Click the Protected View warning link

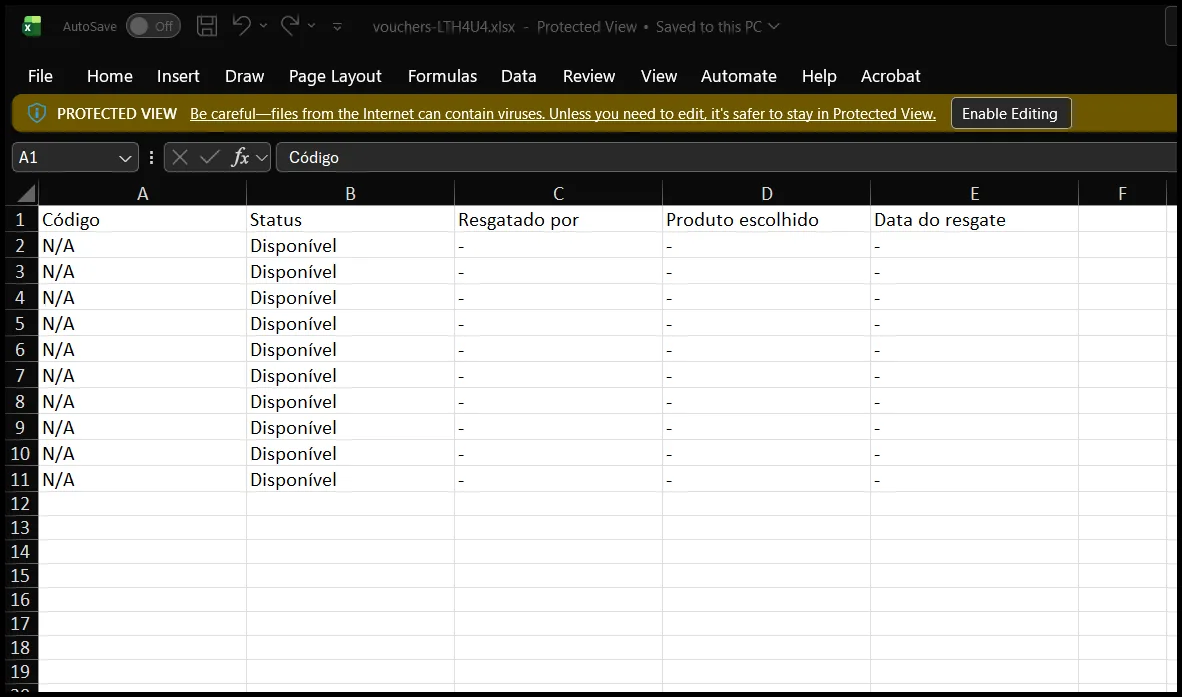click(x=562, y=114)
